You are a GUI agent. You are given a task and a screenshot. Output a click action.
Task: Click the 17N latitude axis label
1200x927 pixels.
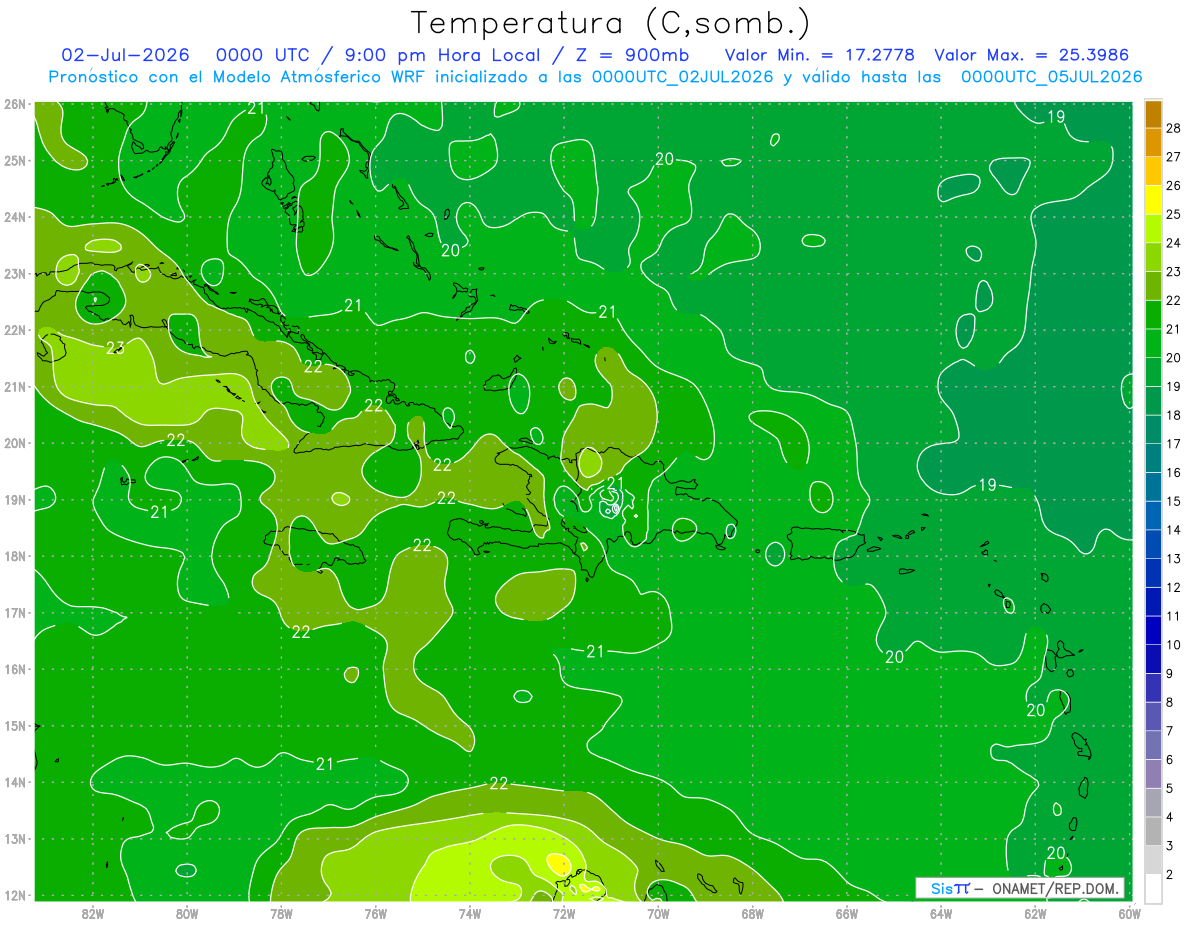[x=14, y=612]
